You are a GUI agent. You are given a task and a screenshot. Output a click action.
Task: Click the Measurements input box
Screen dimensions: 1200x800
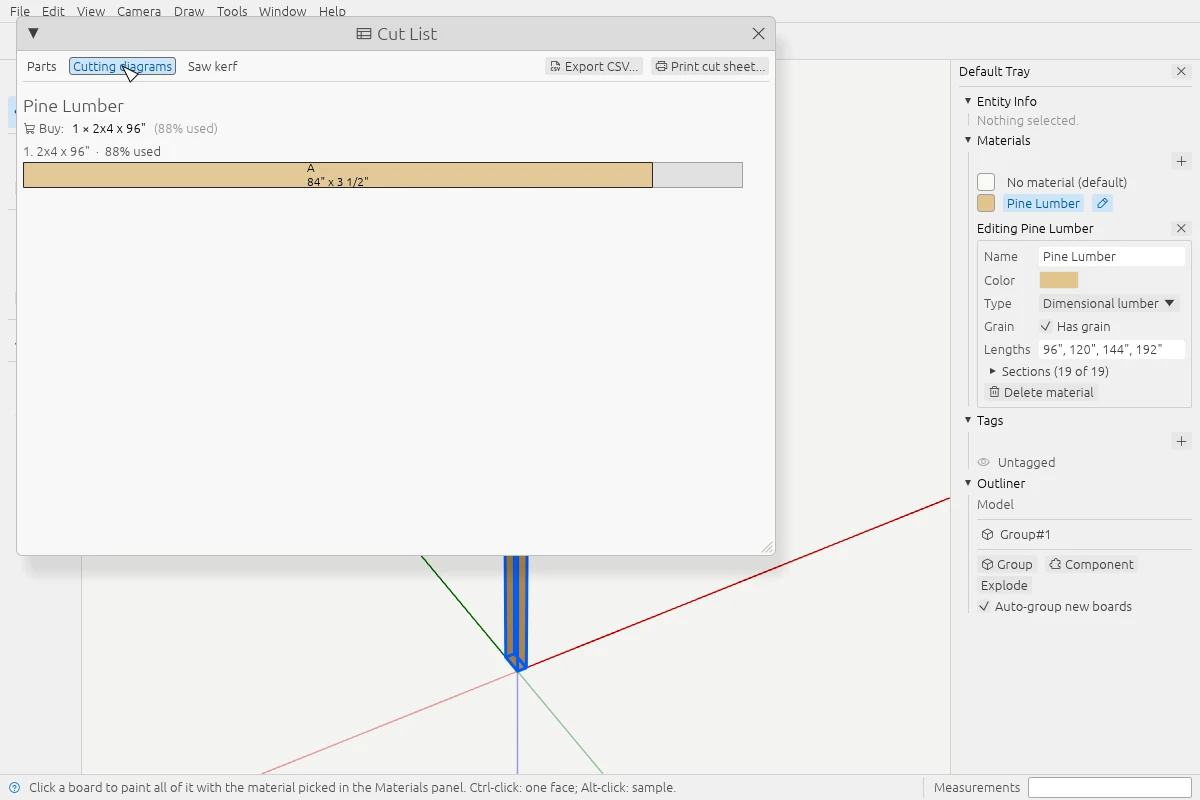1108,787
